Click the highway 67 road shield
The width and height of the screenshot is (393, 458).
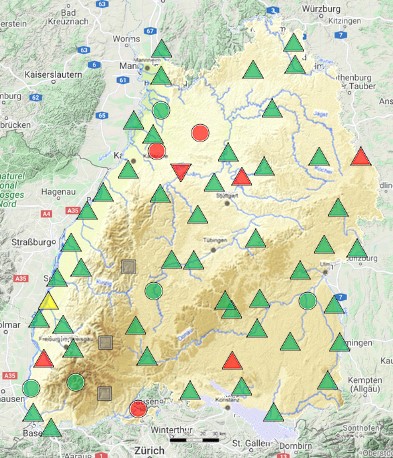[150, 31]
